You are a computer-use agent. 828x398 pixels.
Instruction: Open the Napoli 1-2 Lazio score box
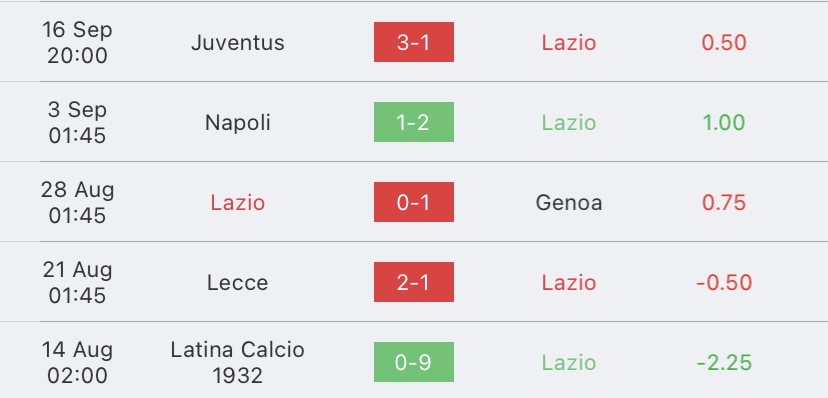click(x=413, y=122)
